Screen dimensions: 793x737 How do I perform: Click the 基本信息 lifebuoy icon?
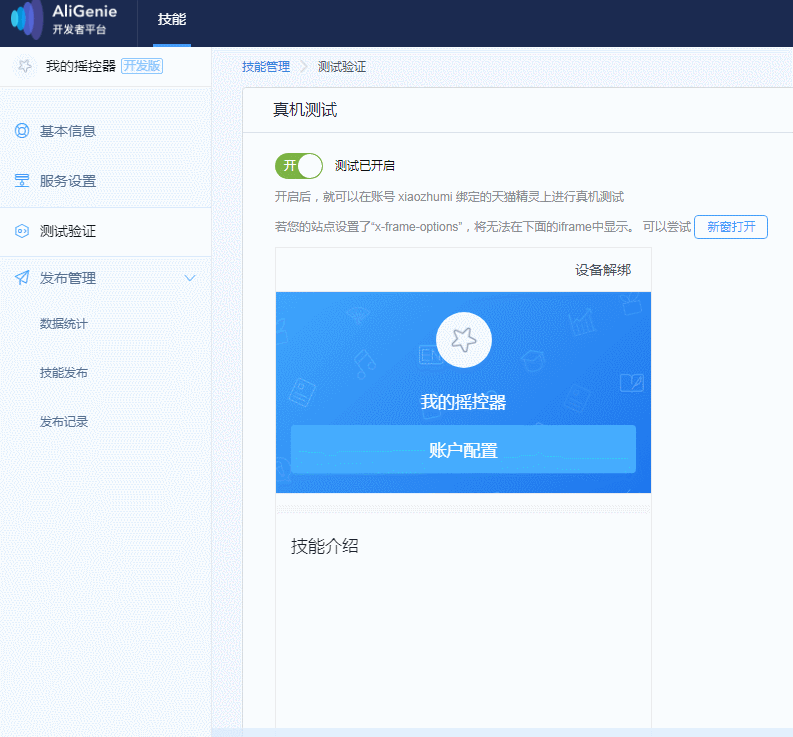point(22,131)
